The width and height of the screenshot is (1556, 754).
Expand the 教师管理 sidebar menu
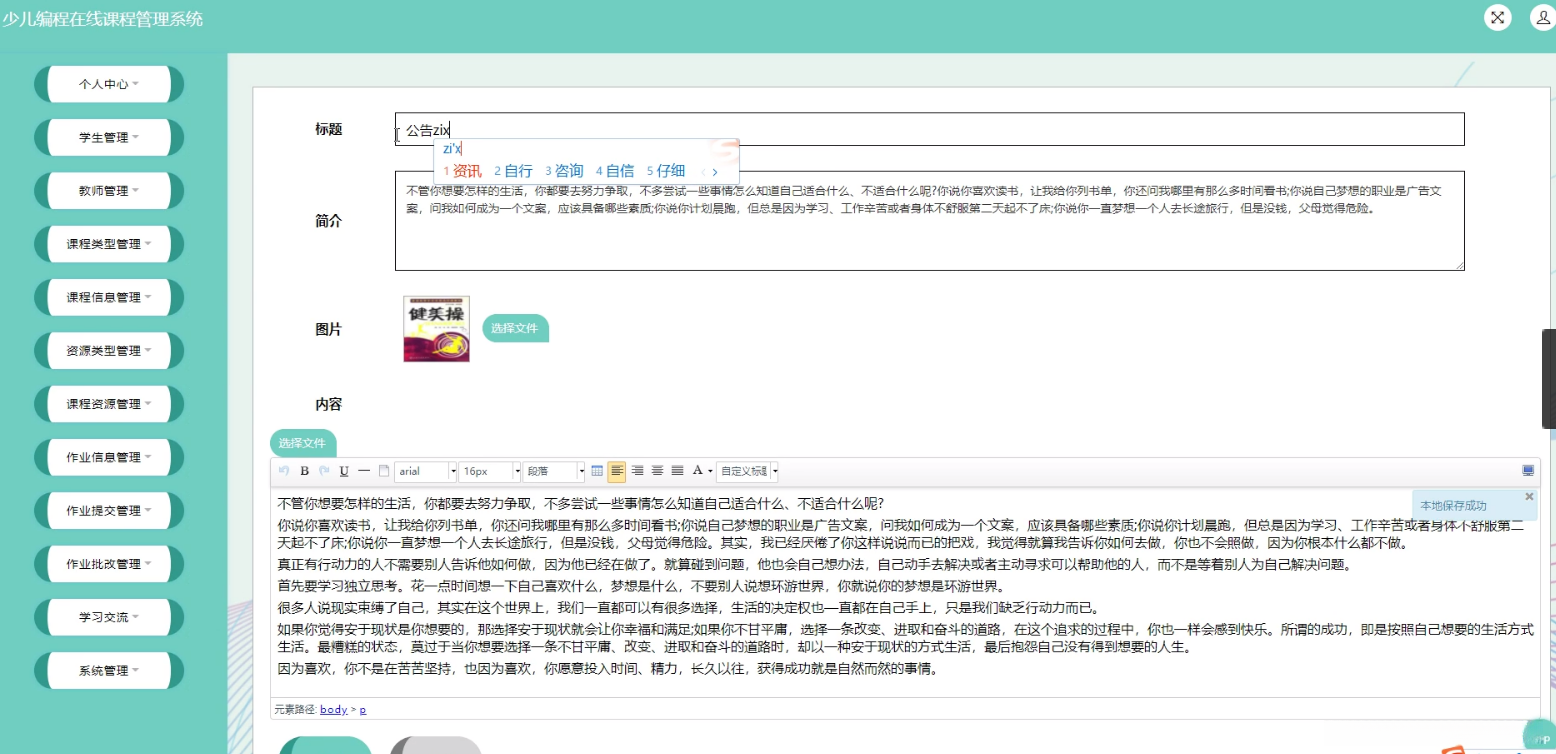pos(109,191)
